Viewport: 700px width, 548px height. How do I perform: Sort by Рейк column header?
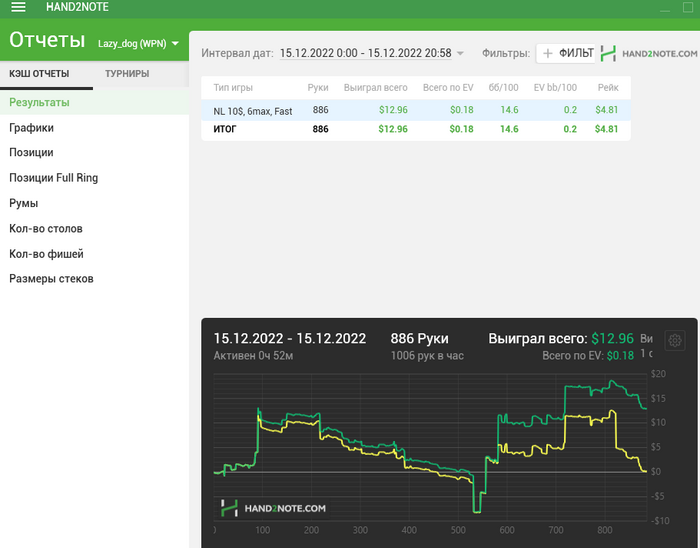click(x=608, y=87)
